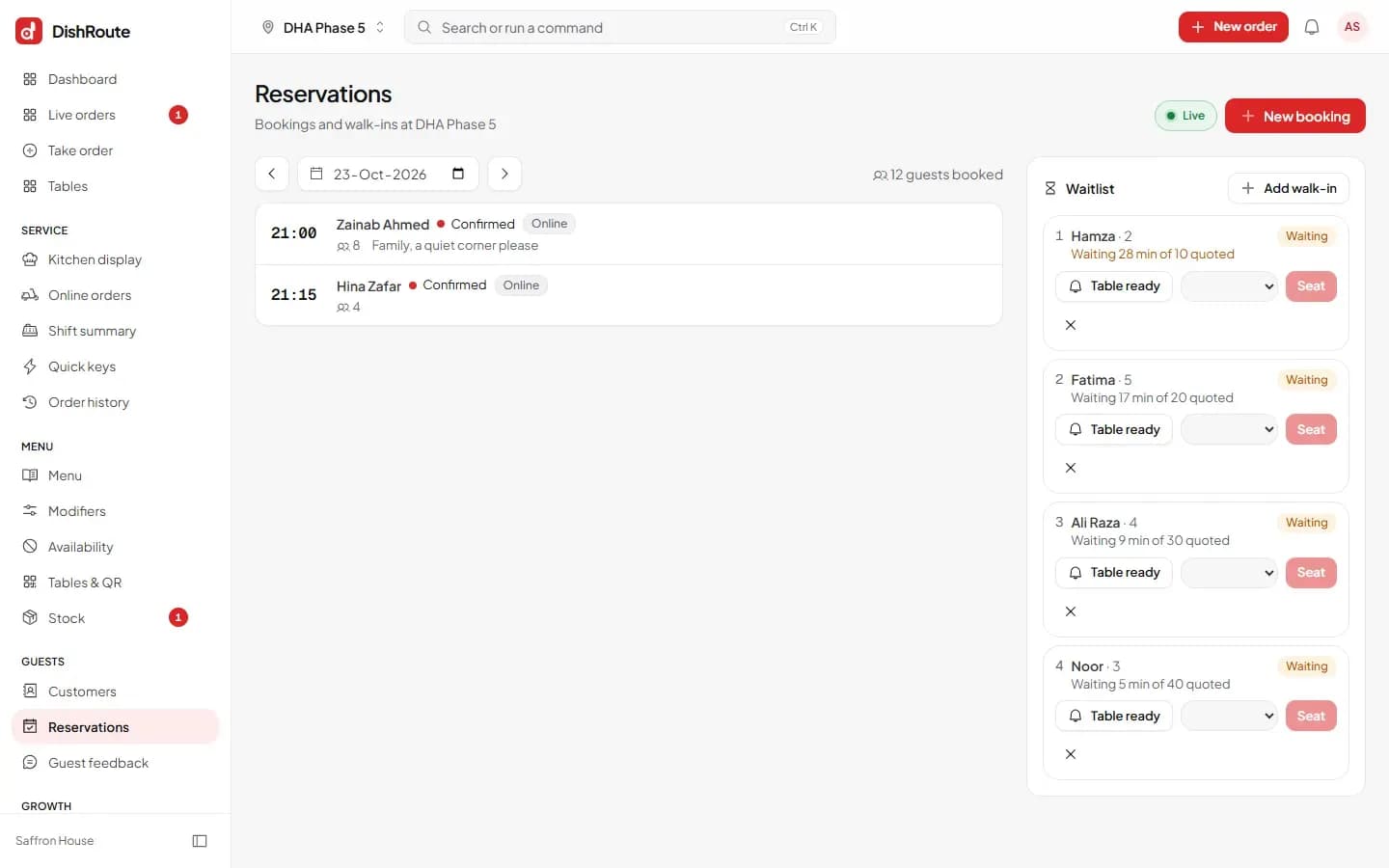Open table dropdown for Ali Raza
Screen dimensions: 1389x868
[1229, 573]
